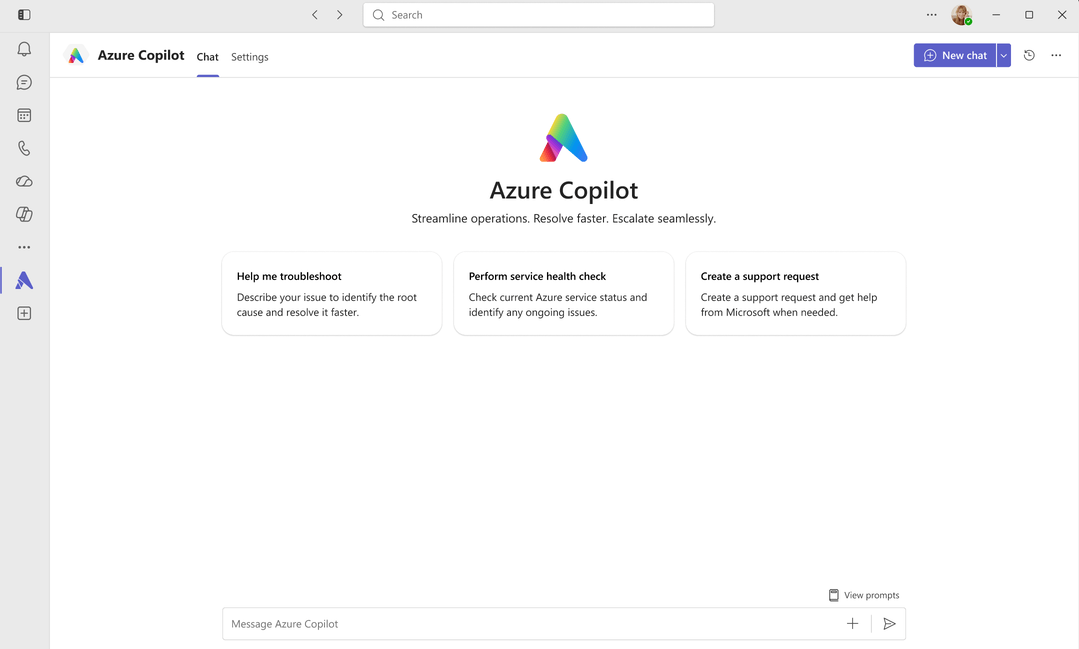1079x649 pixels.
Task: Toggle the navigation pane icon in title bar
Action: pos(24,14)
